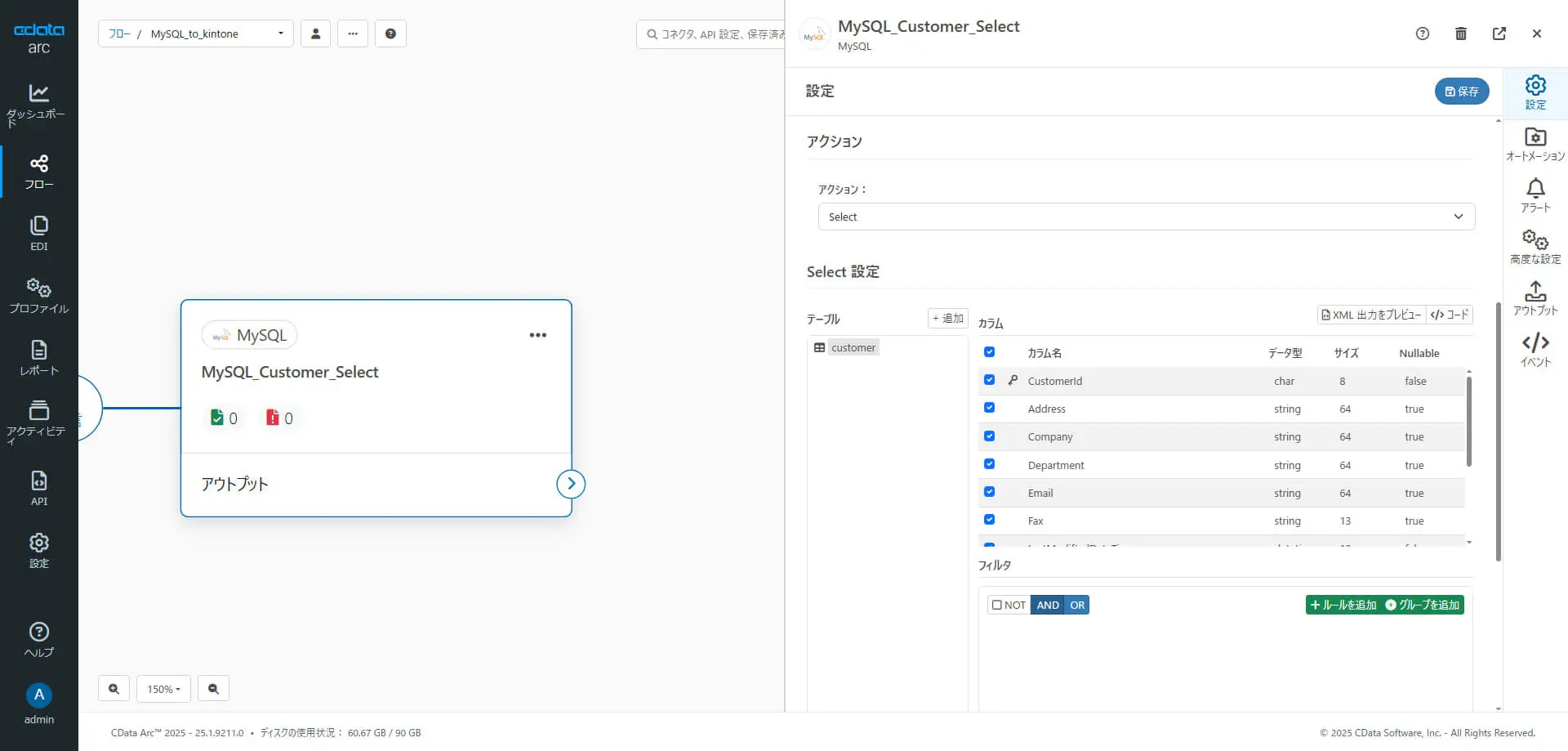Open the Action Select dropdown
This screenshot has width=1568, height=751.
pos(1146,217)
